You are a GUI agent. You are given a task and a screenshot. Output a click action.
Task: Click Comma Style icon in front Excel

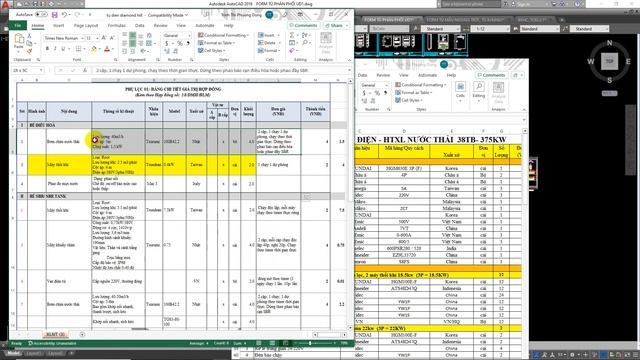pyautogui.click(x=188, y=43)
